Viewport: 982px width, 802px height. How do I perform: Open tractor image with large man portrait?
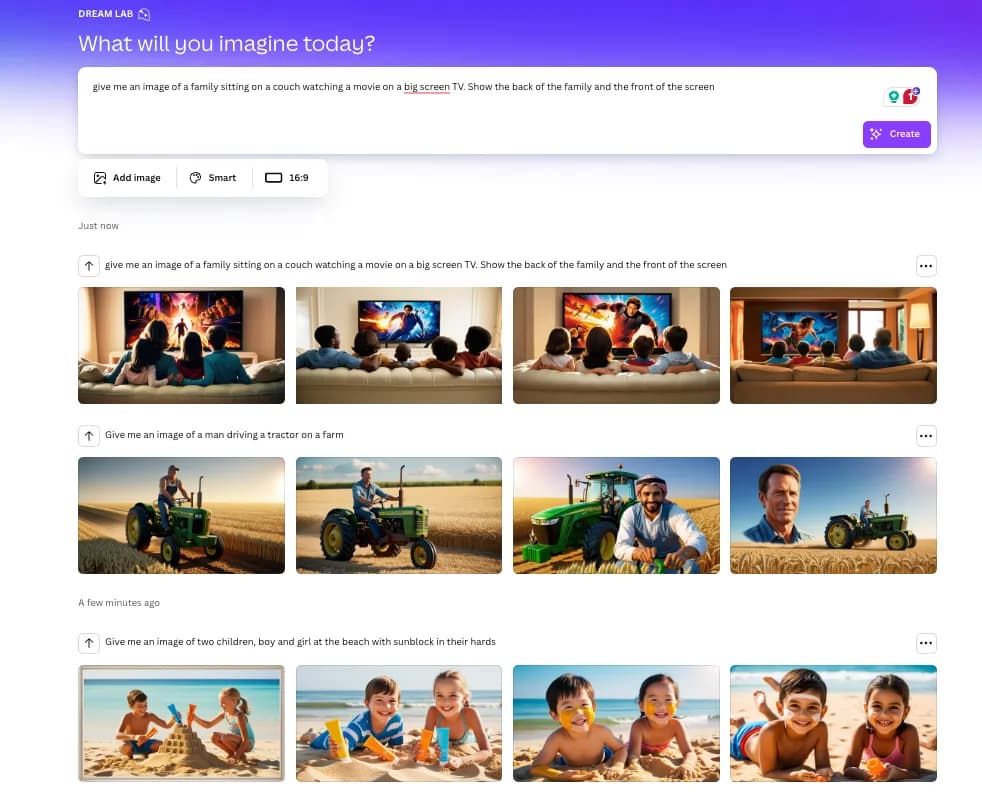(834, 515)
